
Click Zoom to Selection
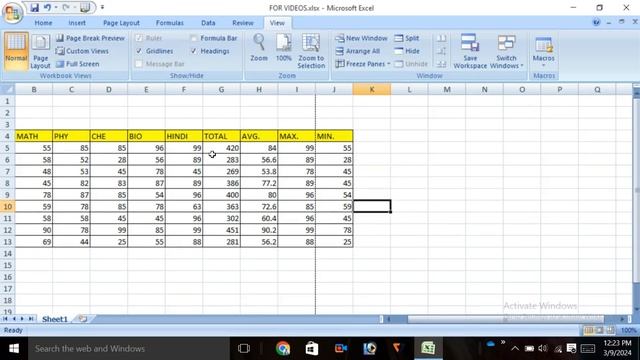click(311, 51)
